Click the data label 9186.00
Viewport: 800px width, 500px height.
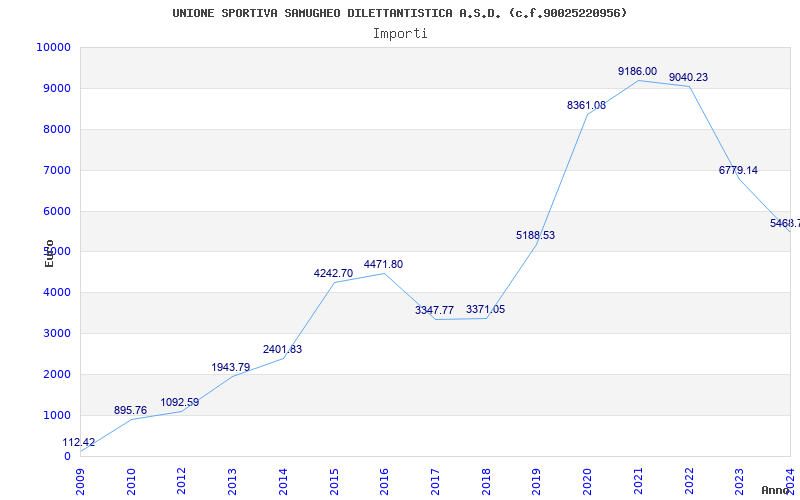tap(637, 71)
